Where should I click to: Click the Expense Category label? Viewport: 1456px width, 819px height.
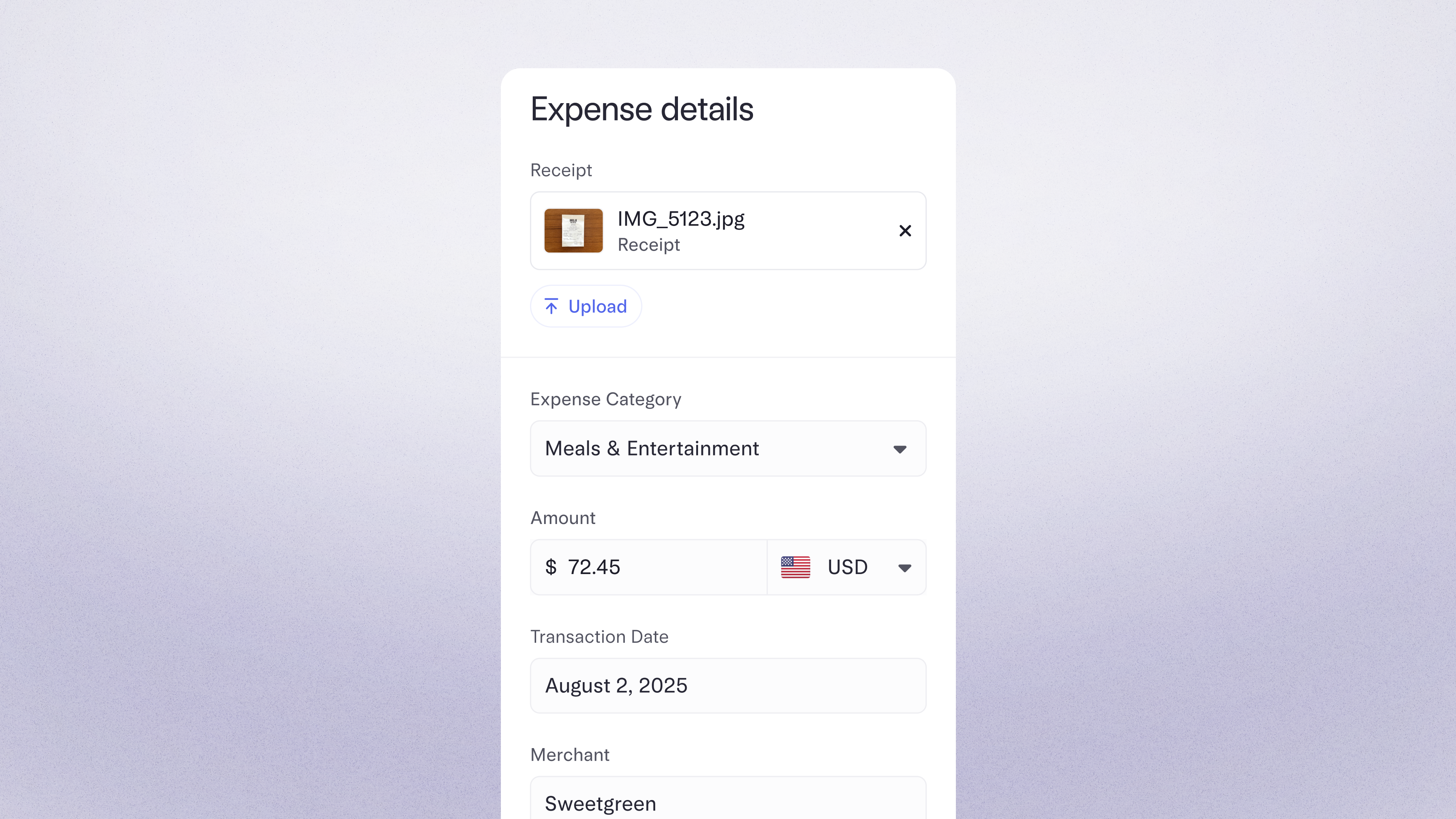point(606,400)
